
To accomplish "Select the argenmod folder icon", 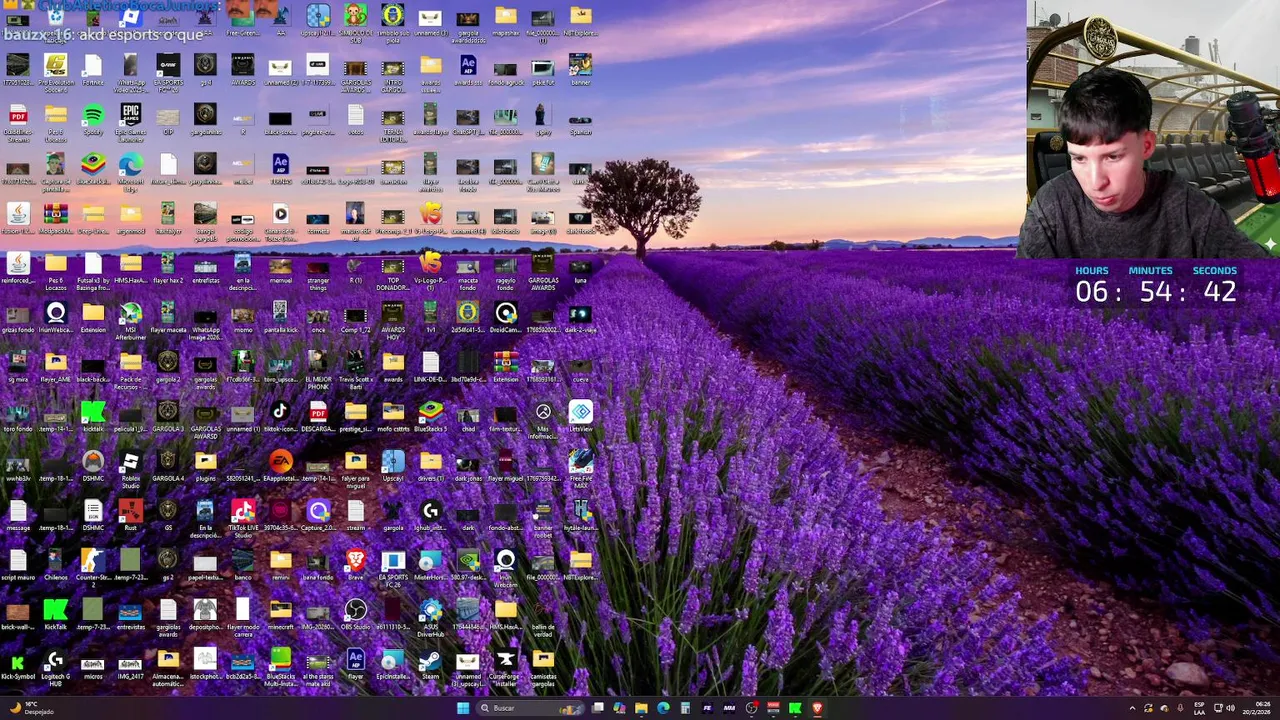I will [130, 218].
